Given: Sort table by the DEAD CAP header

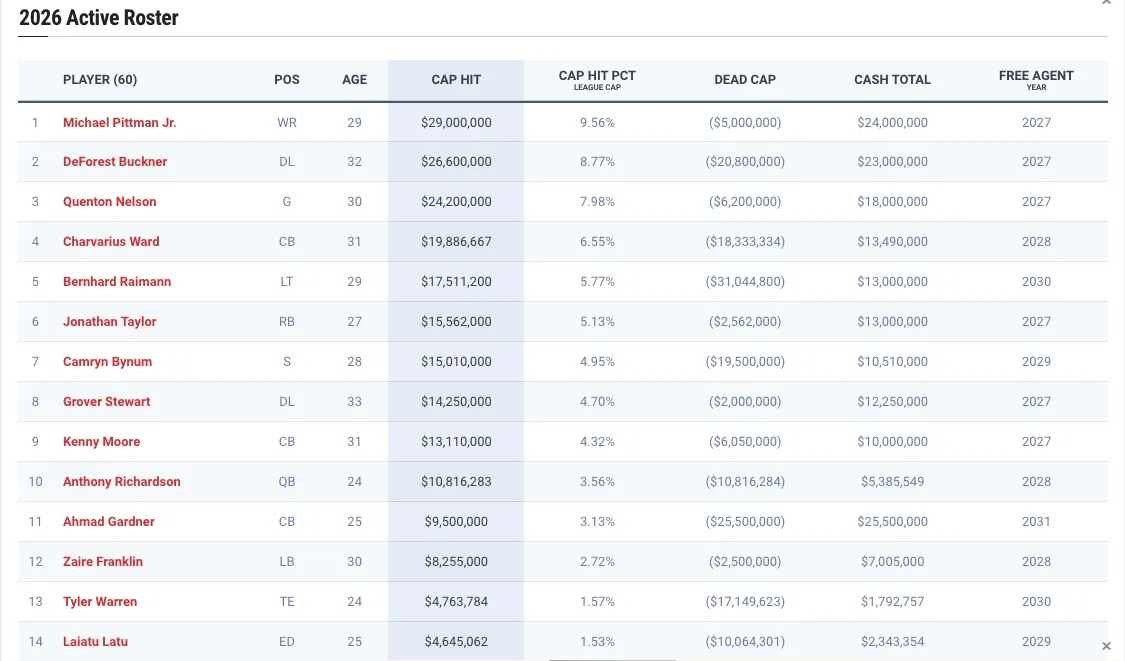Looking at the screenshot, I should [x=745, y=80].
